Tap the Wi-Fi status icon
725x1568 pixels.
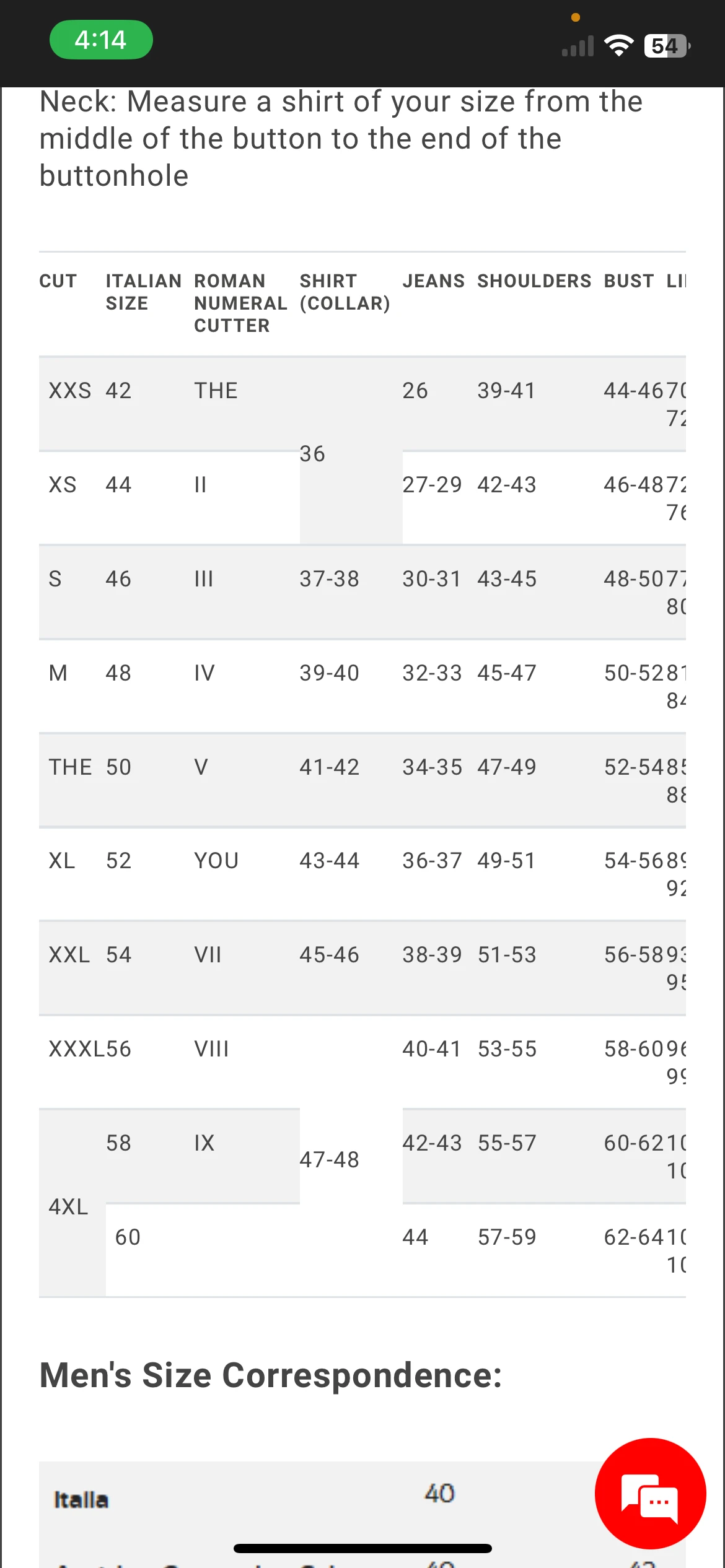pyautogui.click(x=618, y=45)
